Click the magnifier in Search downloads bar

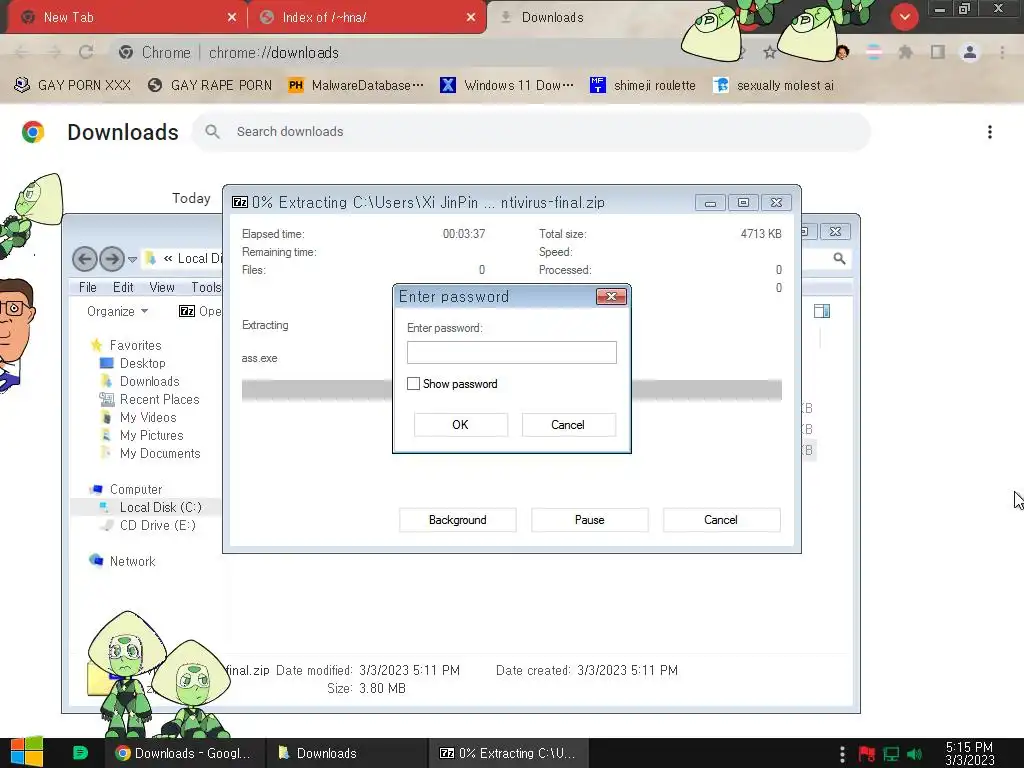click(x=212, y=132)
